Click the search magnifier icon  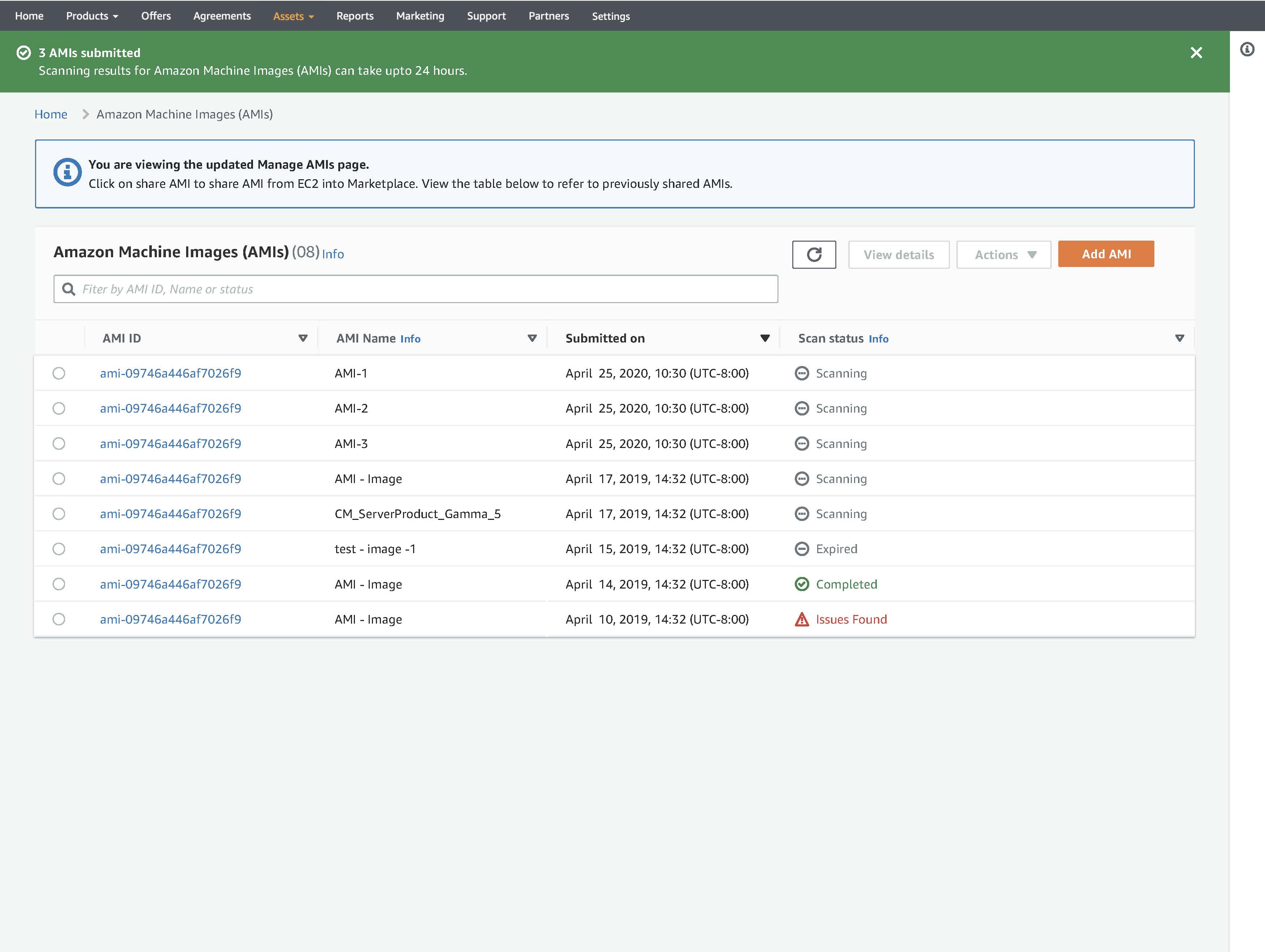pyautogui.click(x=69, y=289)
